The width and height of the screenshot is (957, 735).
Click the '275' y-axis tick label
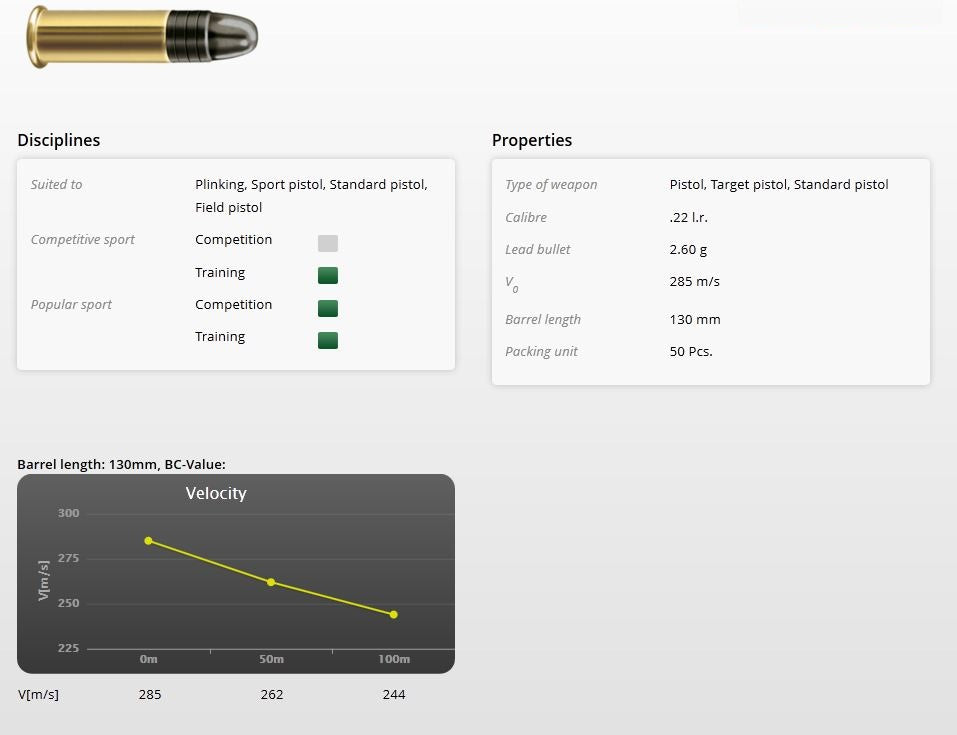[x=68, y=559]
